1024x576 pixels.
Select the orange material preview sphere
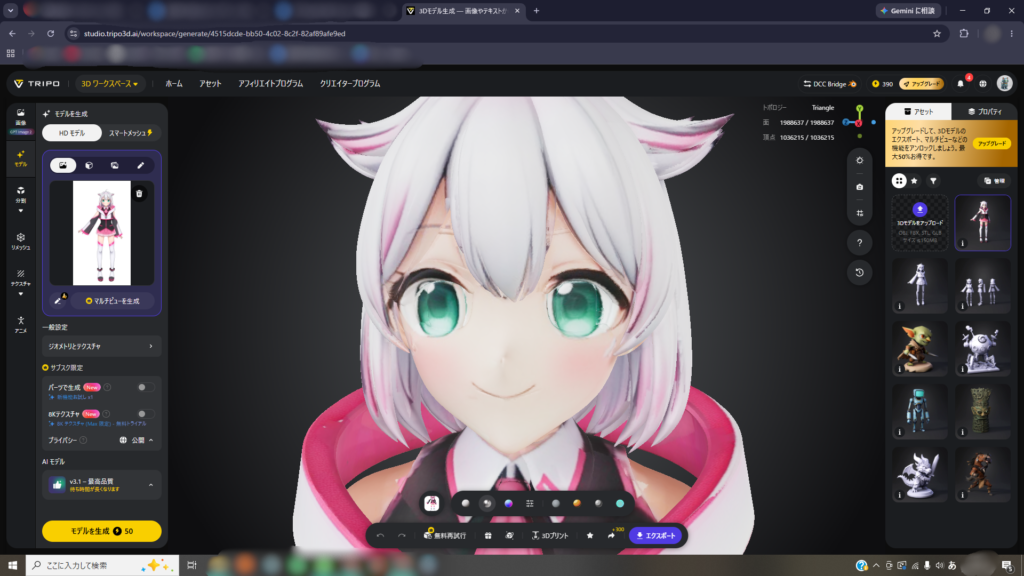click(577, 504)
